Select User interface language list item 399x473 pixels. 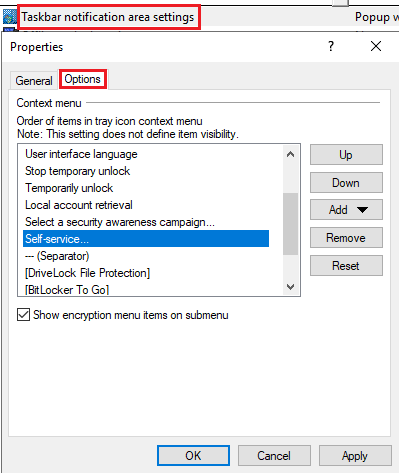click(x=146, y=154)
